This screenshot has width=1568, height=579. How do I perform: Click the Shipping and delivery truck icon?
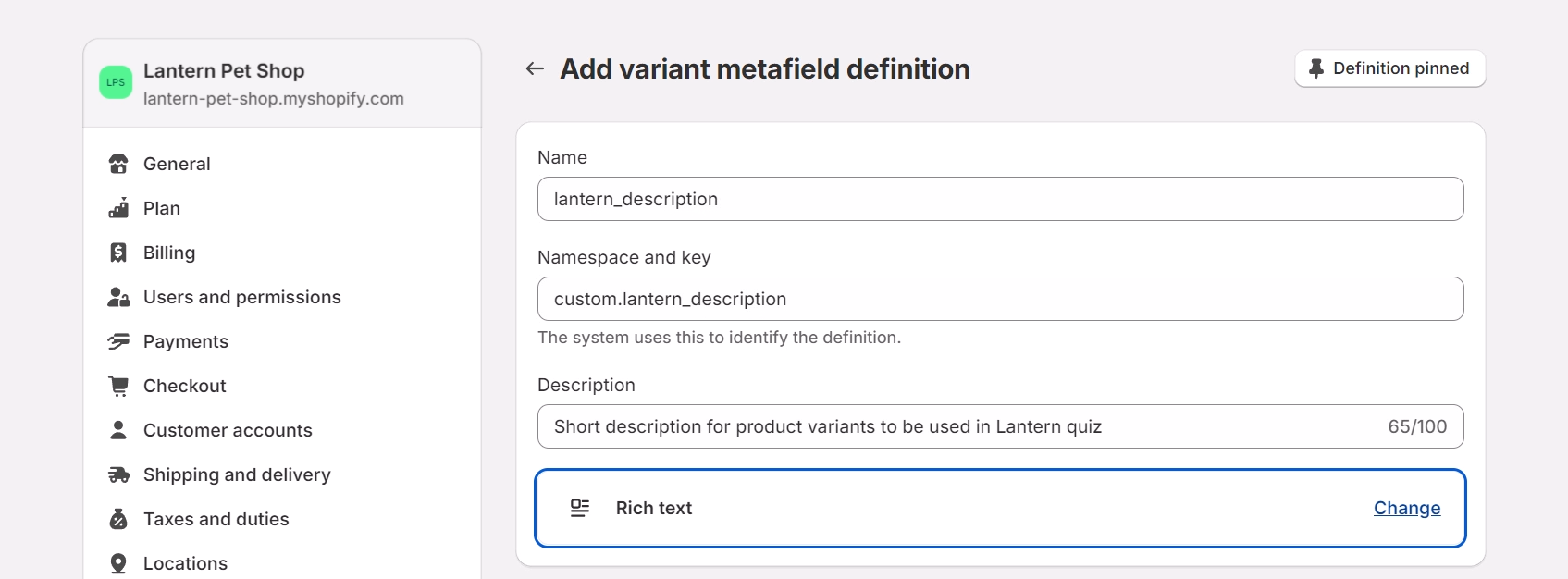pos(118,474)
